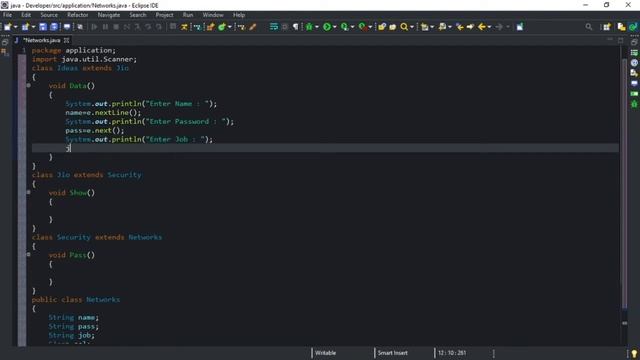This screenshot has width=640, height=360.
Task: Click the String job; declaration line
Action: click(71, 335)
